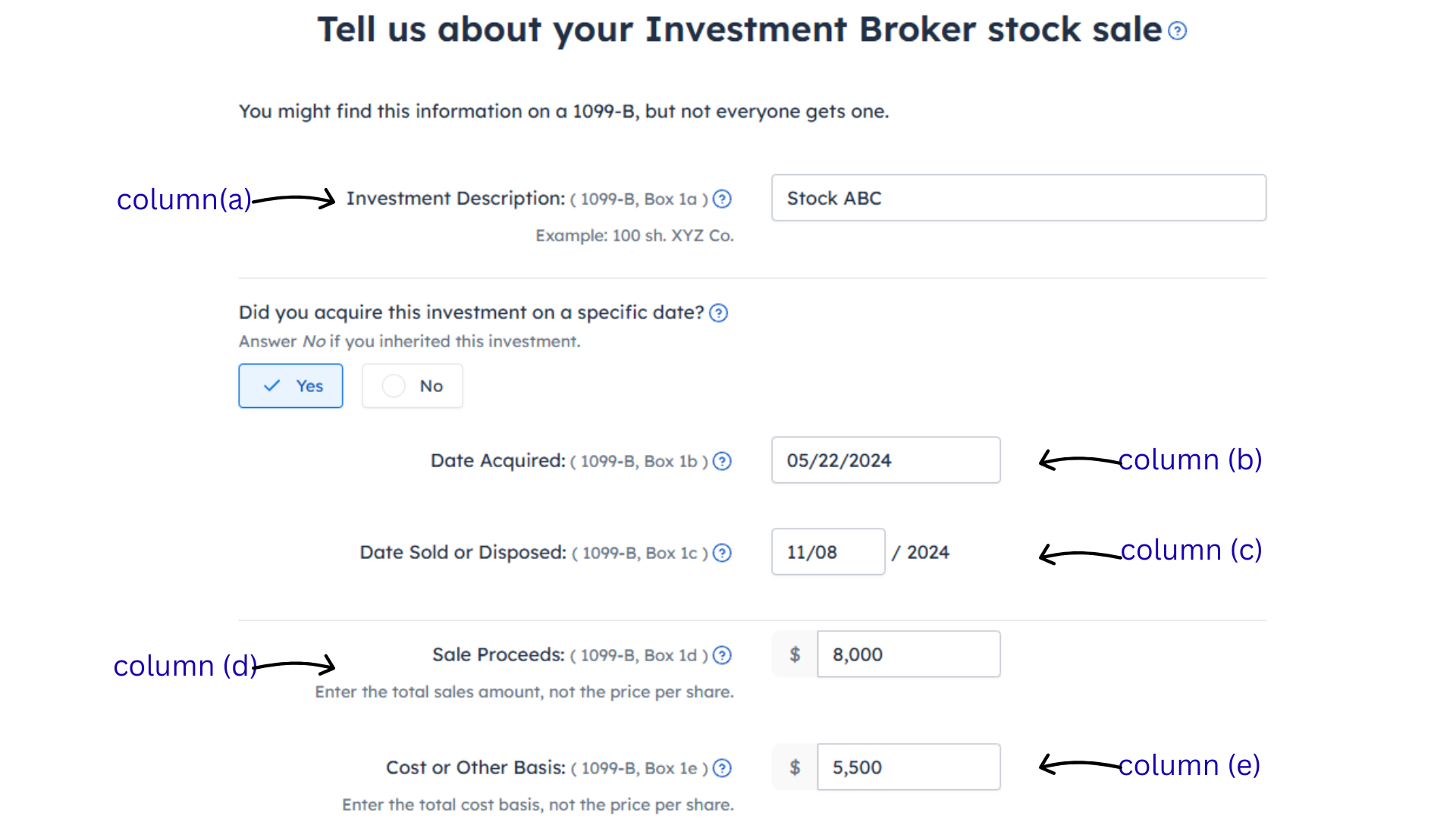Click help icon next to specific date question
1456x819 pixels.
718,313
